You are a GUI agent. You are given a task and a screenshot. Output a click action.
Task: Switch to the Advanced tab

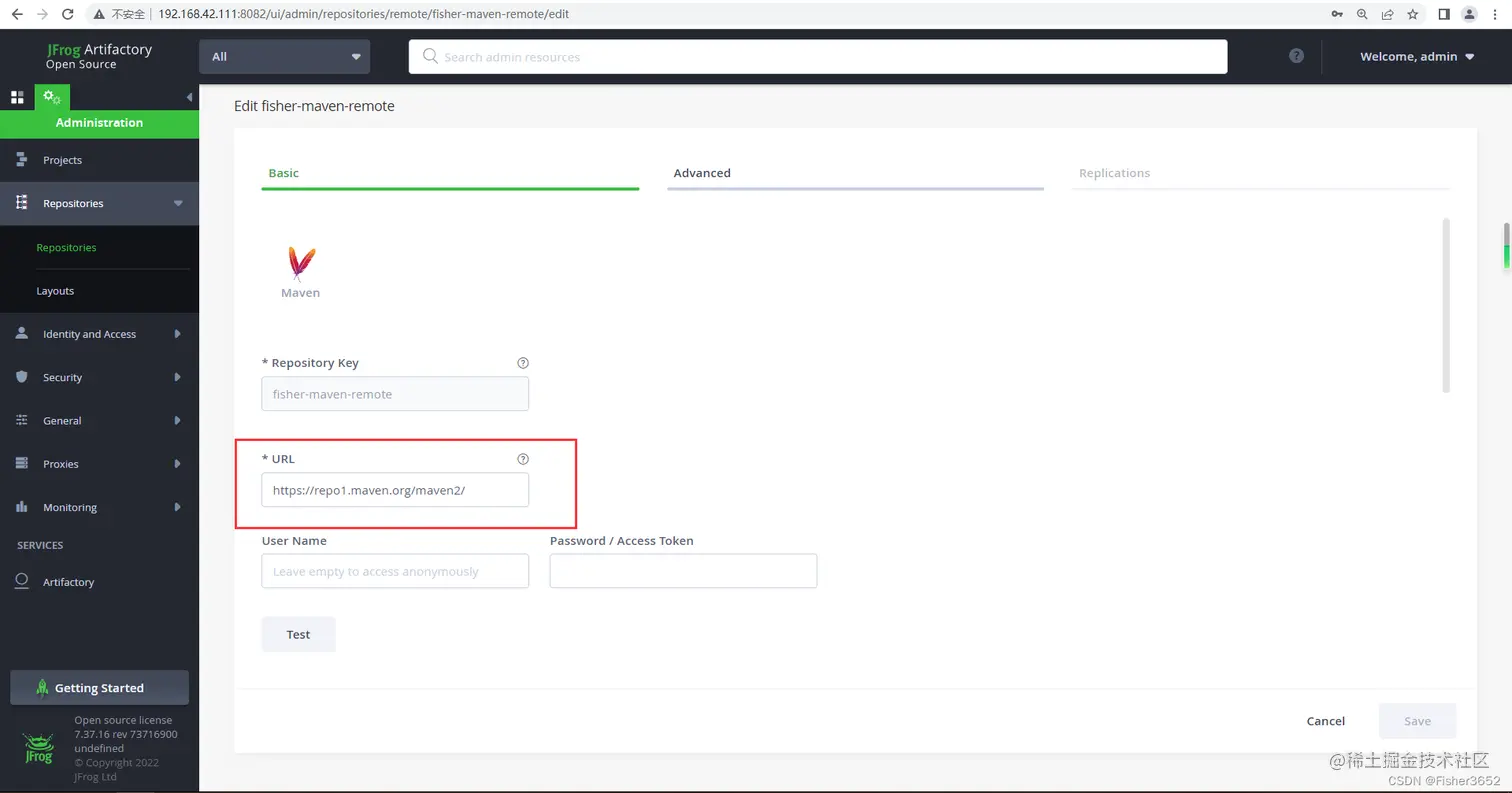[x=855, y=173]
